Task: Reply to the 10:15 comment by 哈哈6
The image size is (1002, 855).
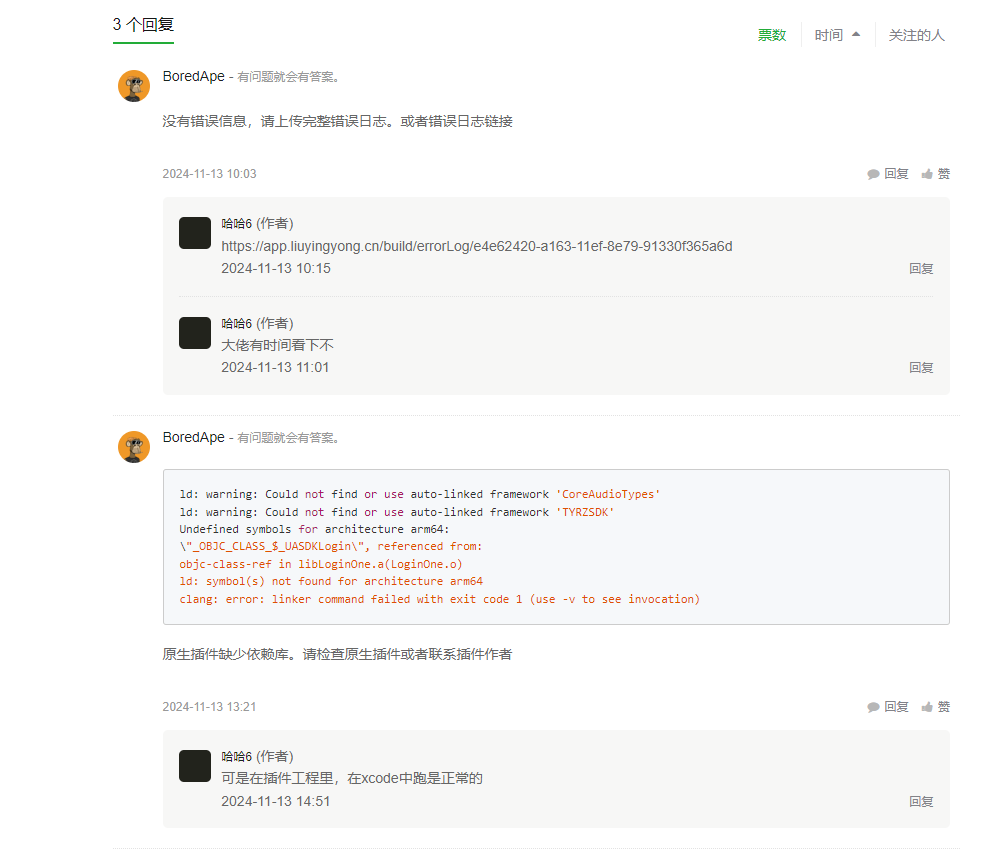Action: (920, 268)
